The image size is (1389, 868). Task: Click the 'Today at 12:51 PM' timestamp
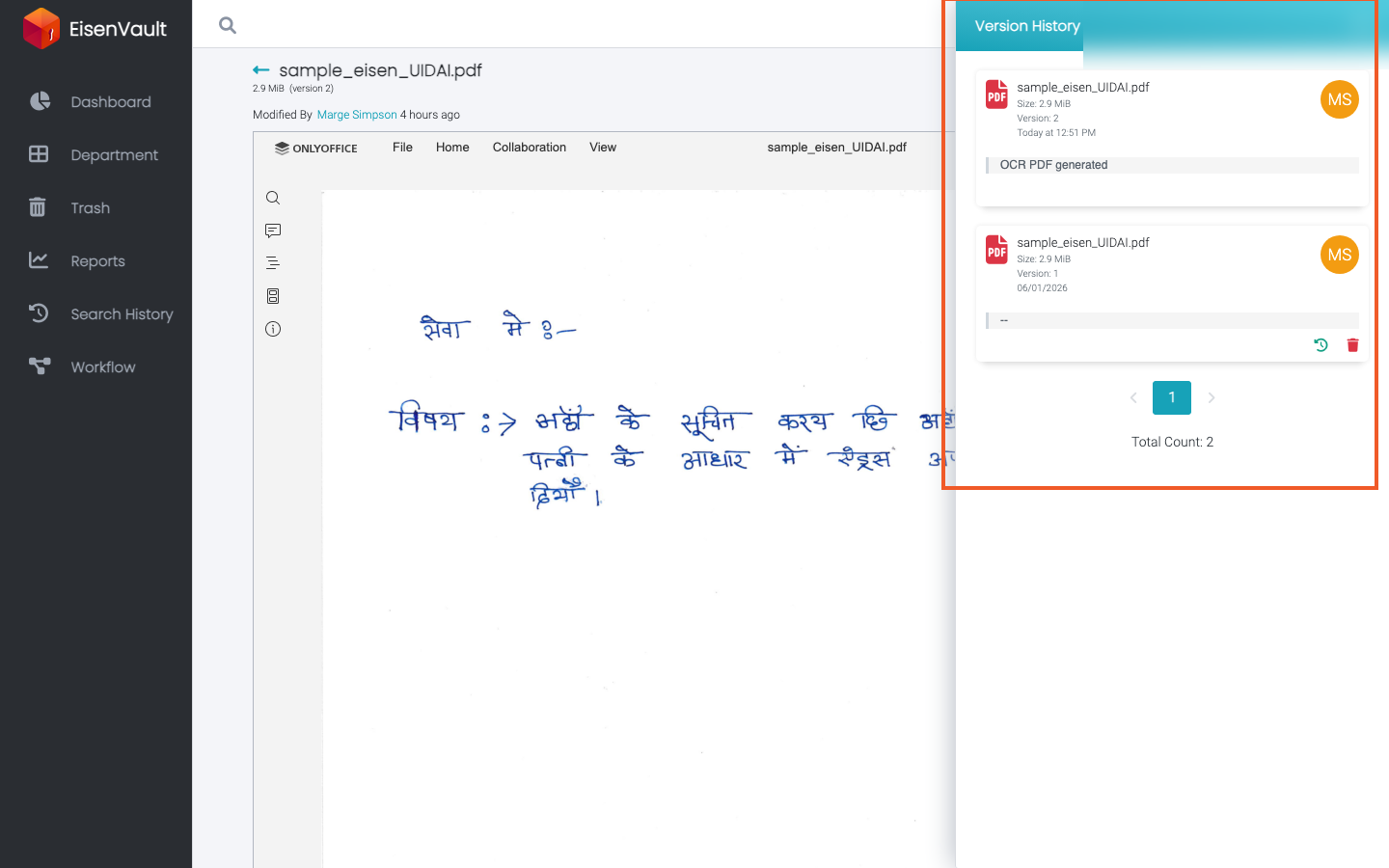pyautogui.click(x=1056, y=133)
